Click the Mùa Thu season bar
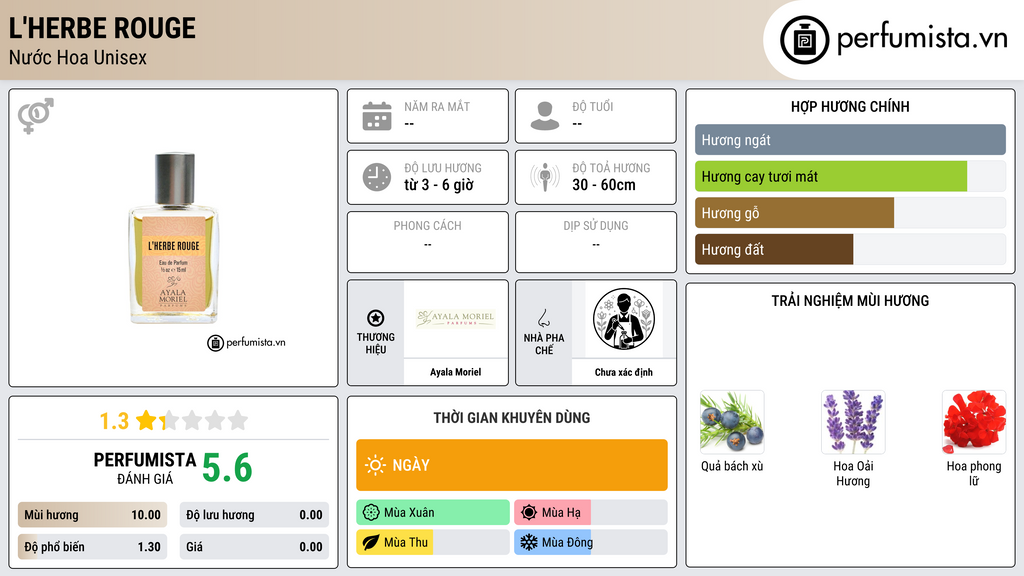The image size is (1024, 576). click(433, 542)
